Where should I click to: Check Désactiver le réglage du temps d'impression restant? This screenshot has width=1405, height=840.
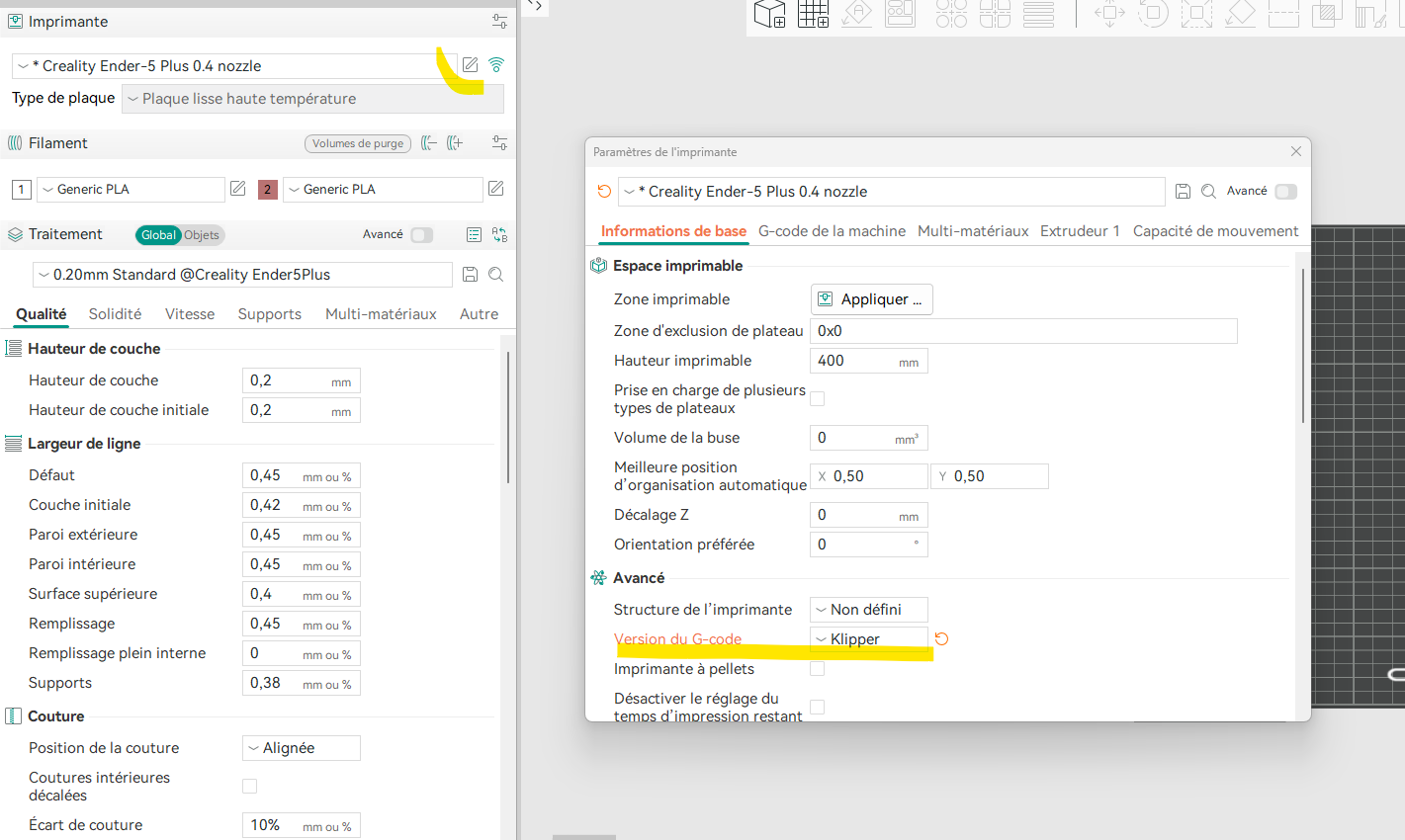coord(818,707)
